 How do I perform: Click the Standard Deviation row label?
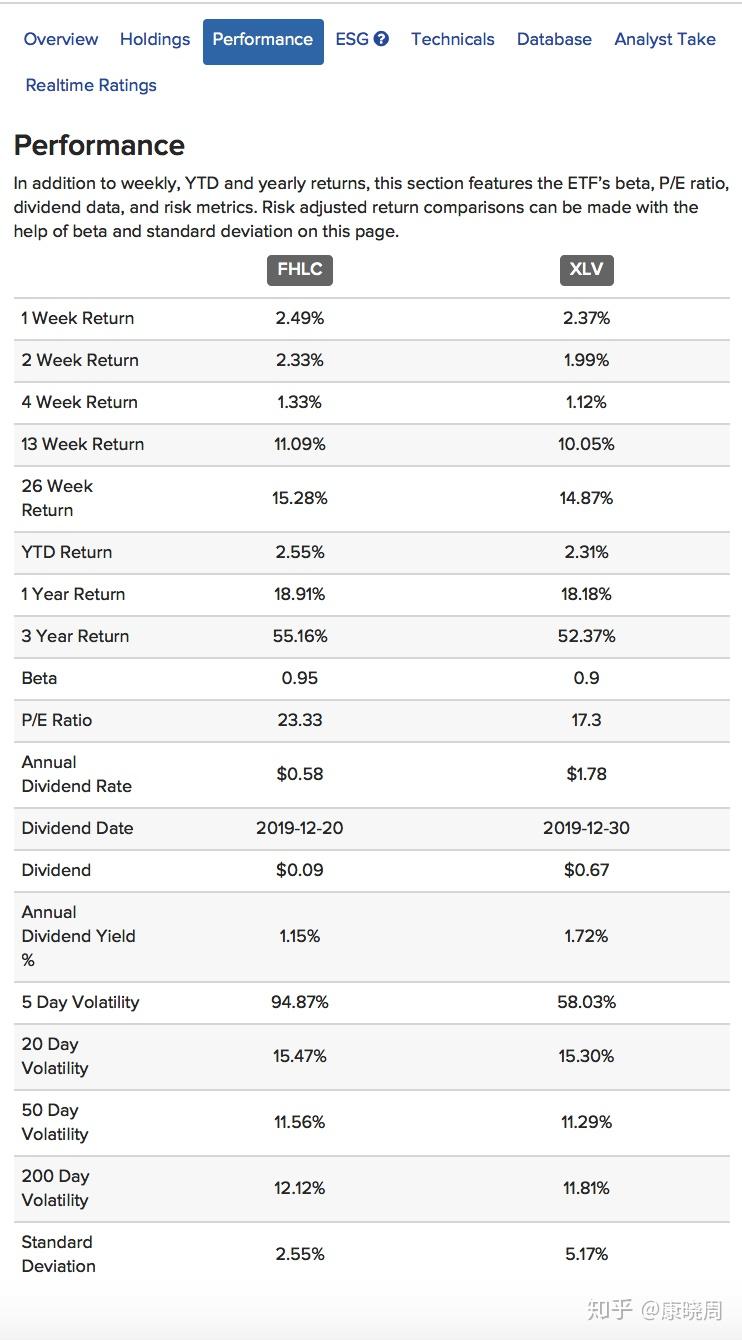(58, 1254)
